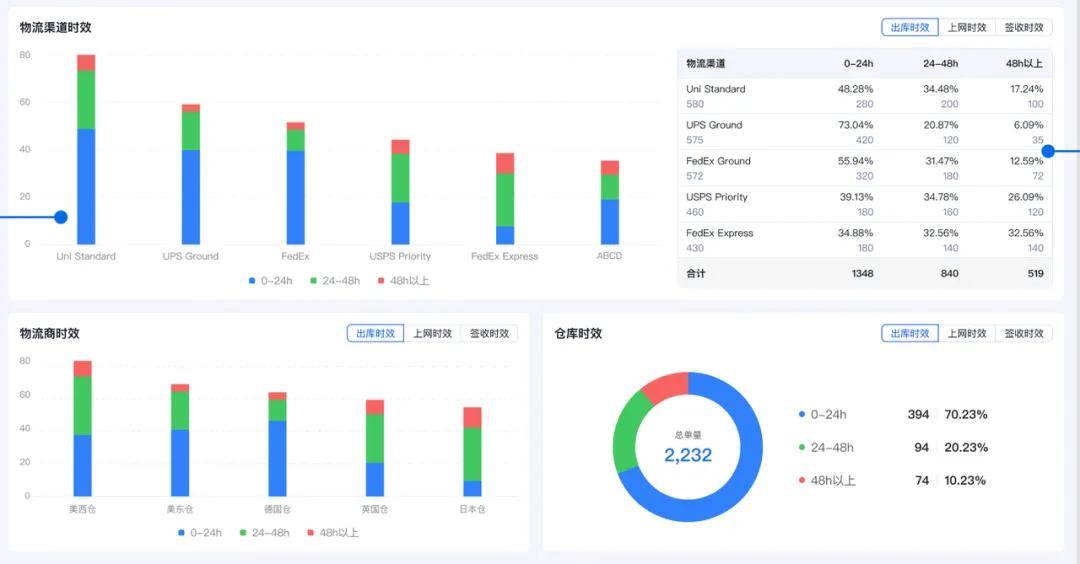Switch to 上网时效 tab in 物流渠道时效 panel
The image size is (1080, 564).
click(x=967, y=28)
